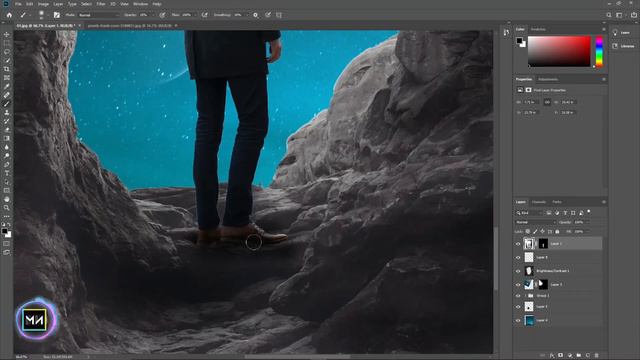The width and height of the screenshot is (640, 360).
Task: Link width and height in Properties
Action: point(547,102)
